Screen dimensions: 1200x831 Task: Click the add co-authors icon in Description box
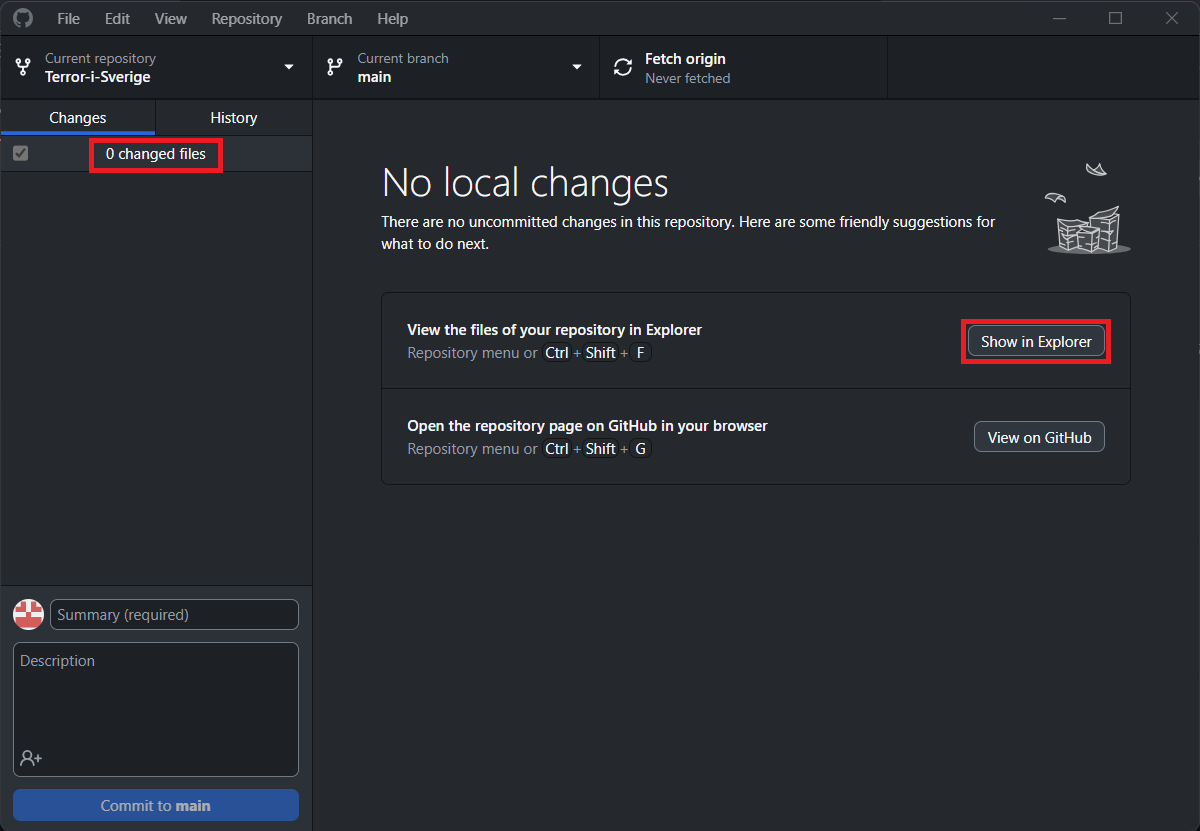pos(31,758)
